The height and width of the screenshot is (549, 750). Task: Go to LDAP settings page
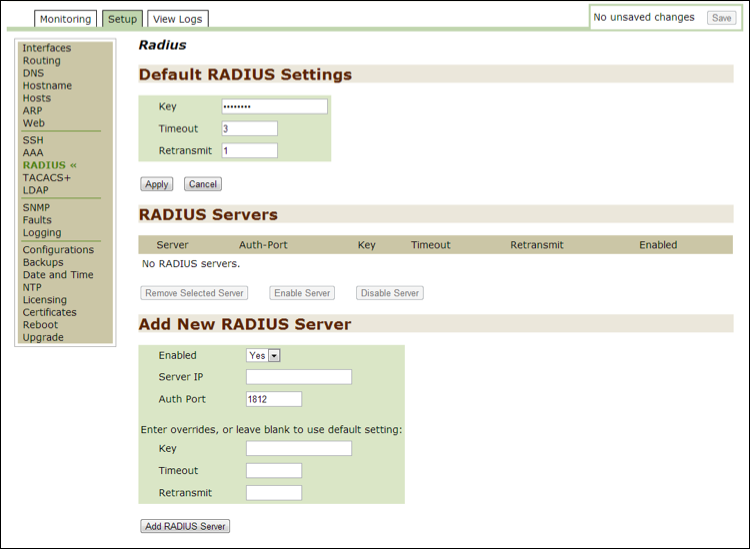pos(35,190)
